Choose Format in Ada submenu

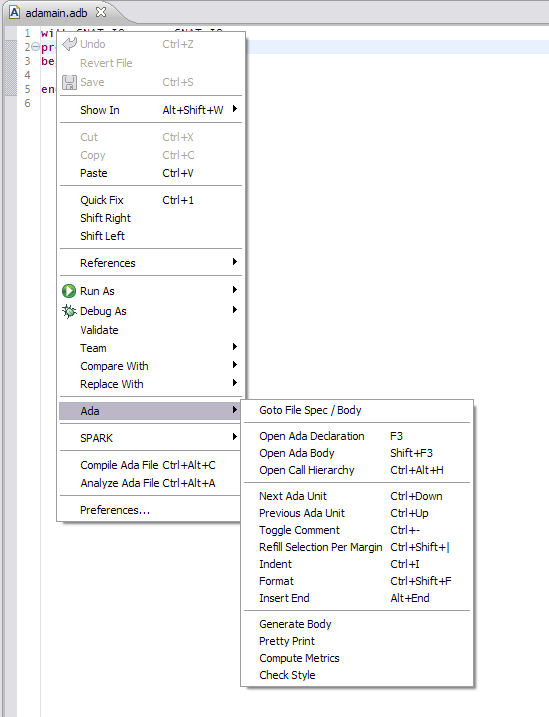(357, 581)
